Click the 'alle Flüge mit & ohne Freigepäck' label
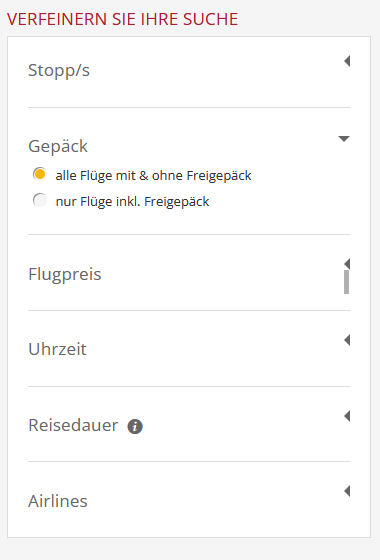380x560 pixels. click(154, 176)
